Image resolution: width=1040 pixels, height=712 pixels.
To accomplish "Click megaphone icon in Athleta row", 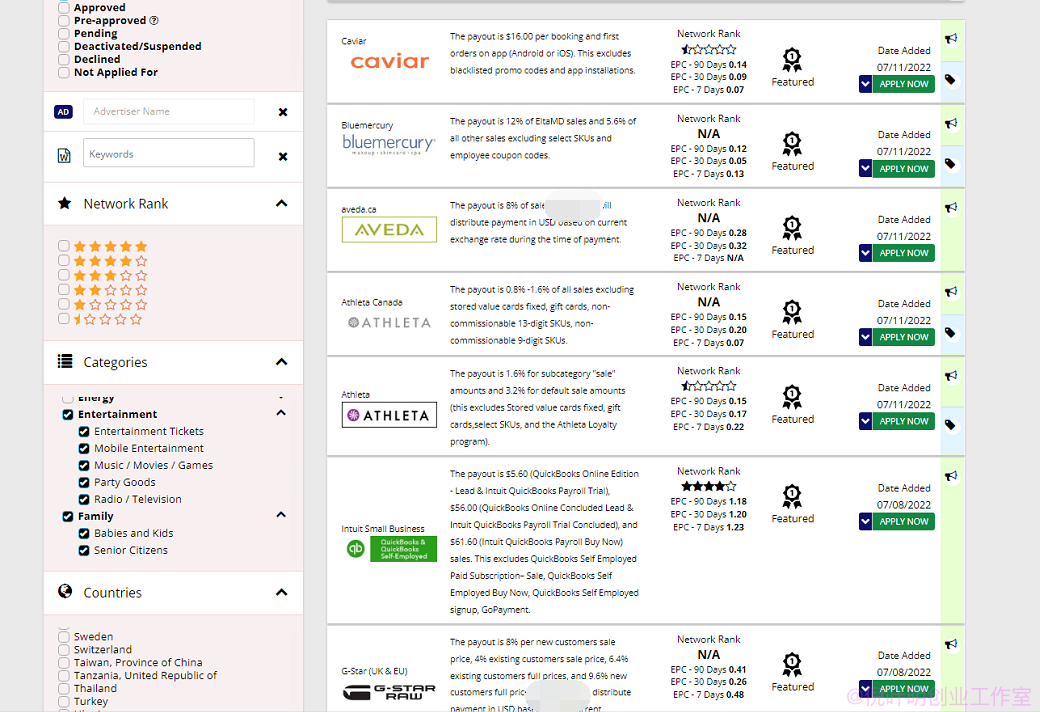I will (951, 376).
